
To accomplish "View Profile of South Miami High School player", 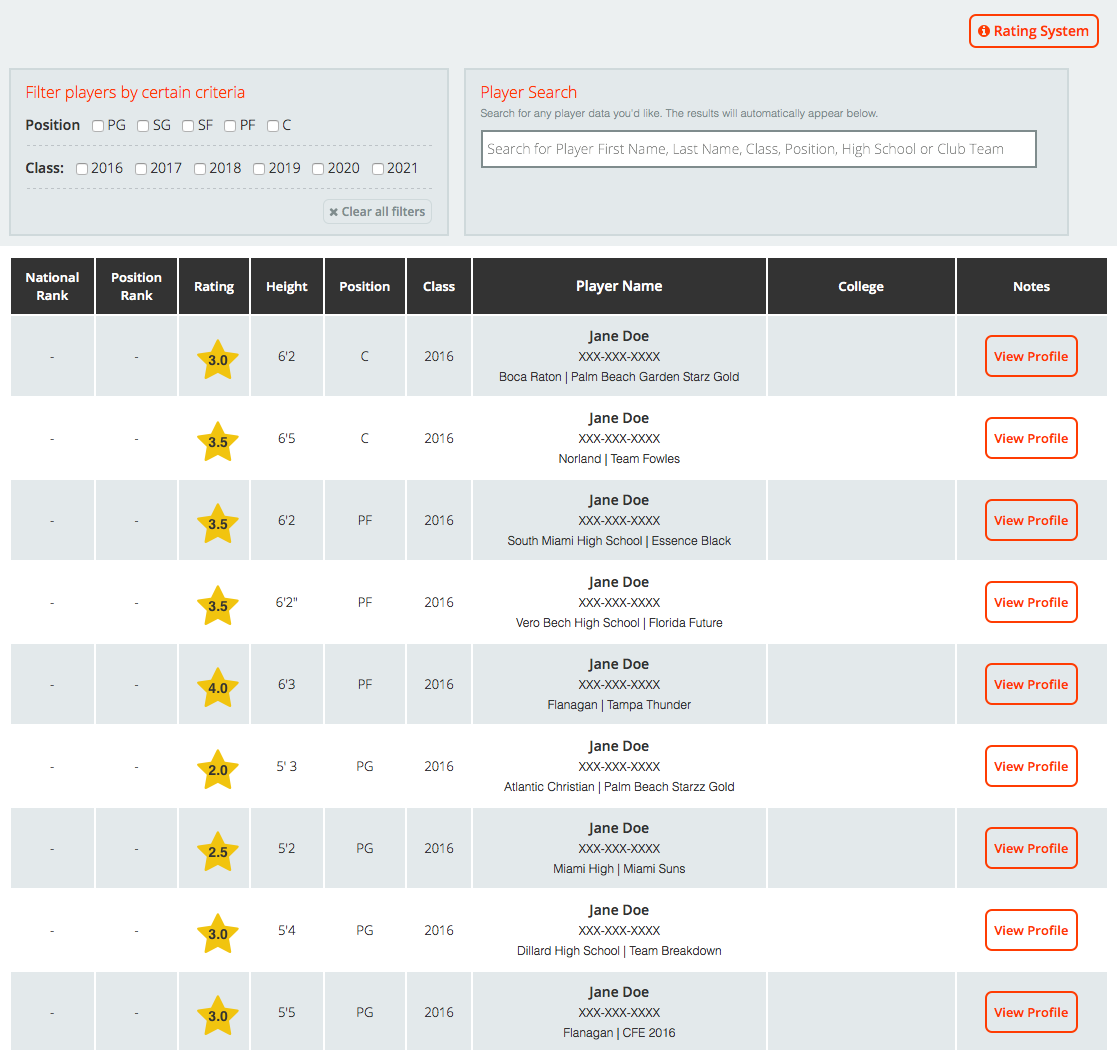I will click(x=1031, y=520).
